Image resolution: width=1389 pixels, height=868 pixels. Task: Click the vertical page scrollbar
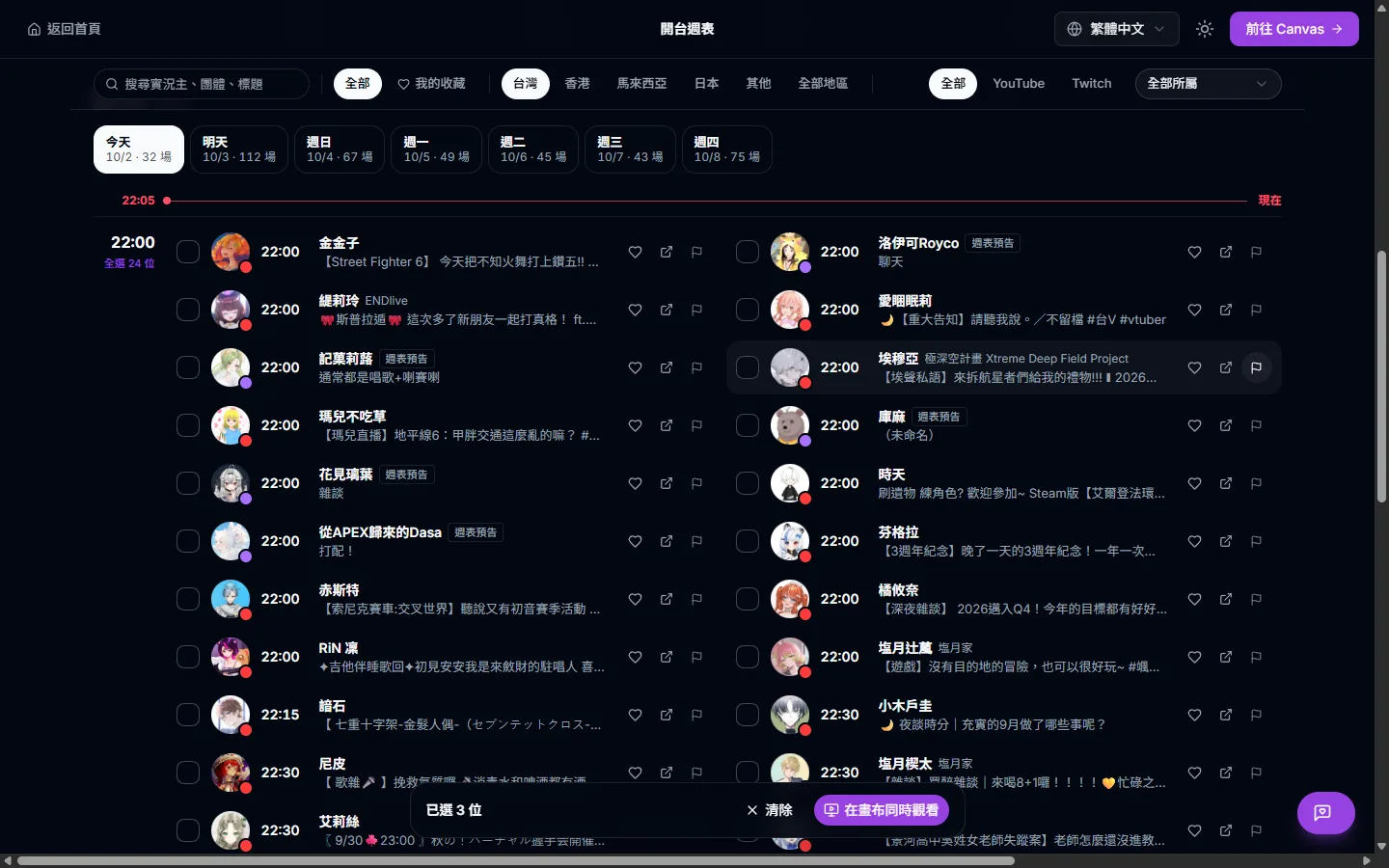point(1381,376)
